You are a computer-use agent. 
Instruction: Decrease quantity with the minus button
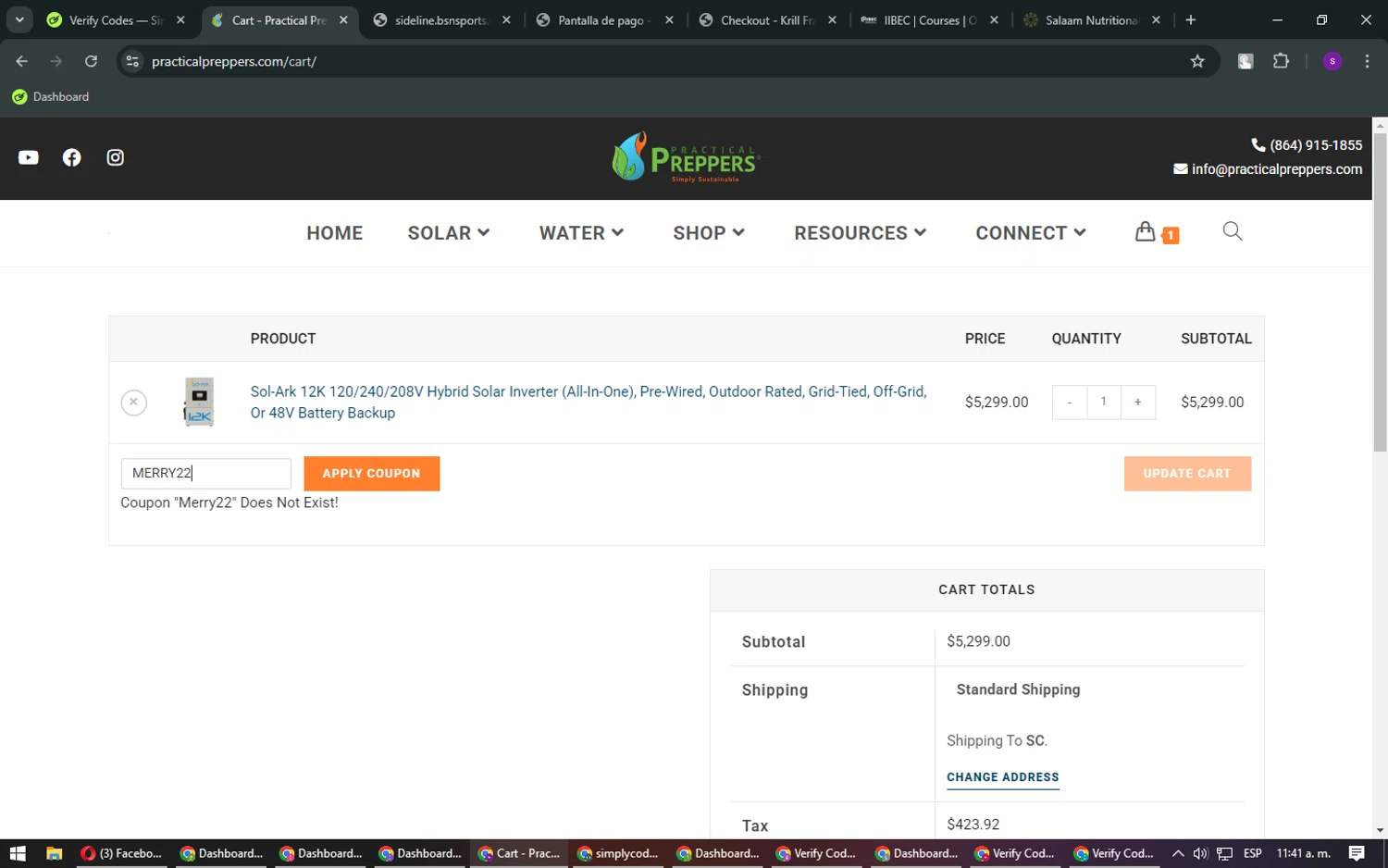coord(1069,402)
